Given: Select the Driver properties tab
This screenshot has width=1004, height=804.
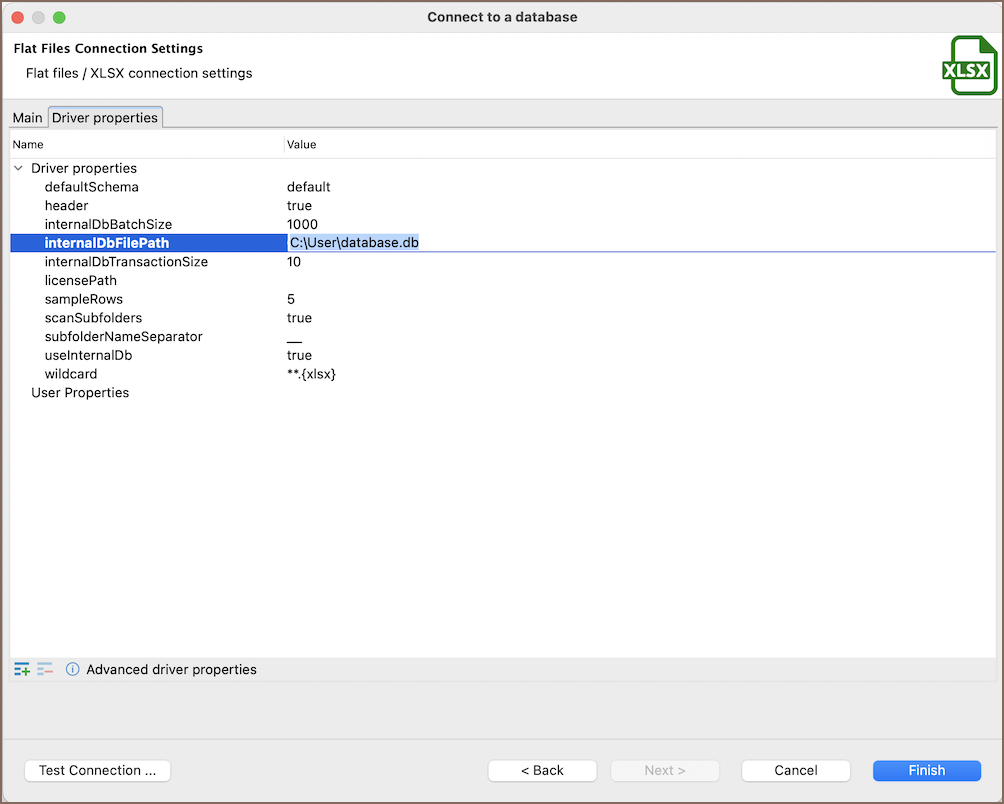Looking at the screenshot, I should point(105,118).
